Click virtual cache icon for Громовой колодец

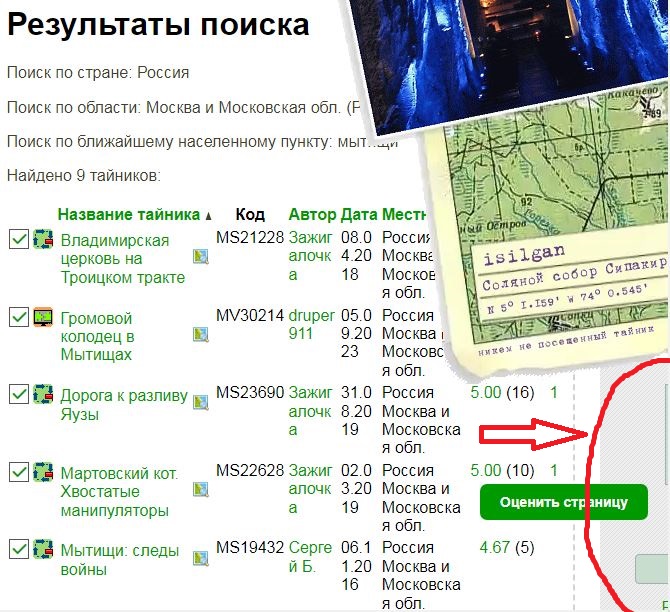[x=43, y=317]
